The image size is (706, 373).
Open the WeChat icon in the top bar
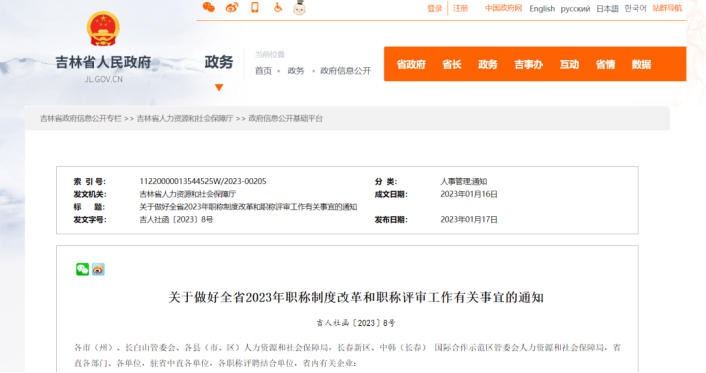pos(208,7)
